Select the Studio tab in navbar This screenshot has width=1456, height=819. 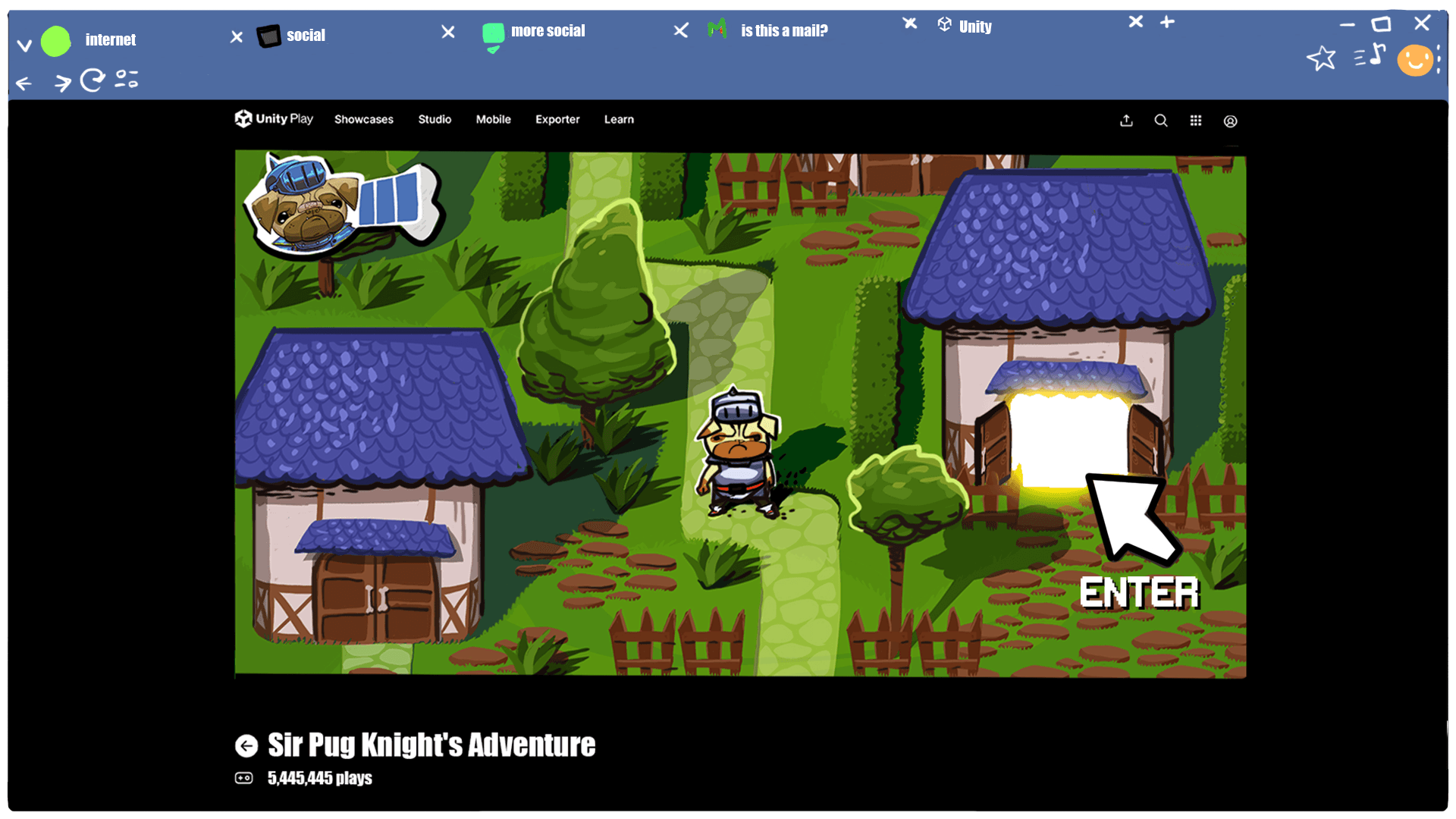pyautogui.click(x=434, y=119)
